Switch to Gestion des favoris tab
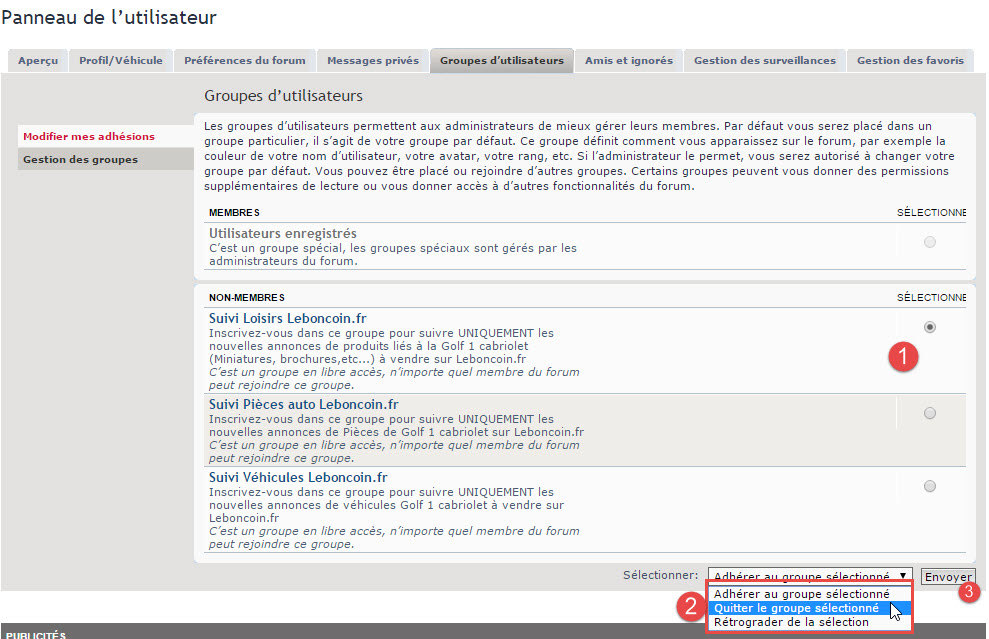The width and height of the screenshot is (989, 639). pyautogui.click(x=910, y=60)
